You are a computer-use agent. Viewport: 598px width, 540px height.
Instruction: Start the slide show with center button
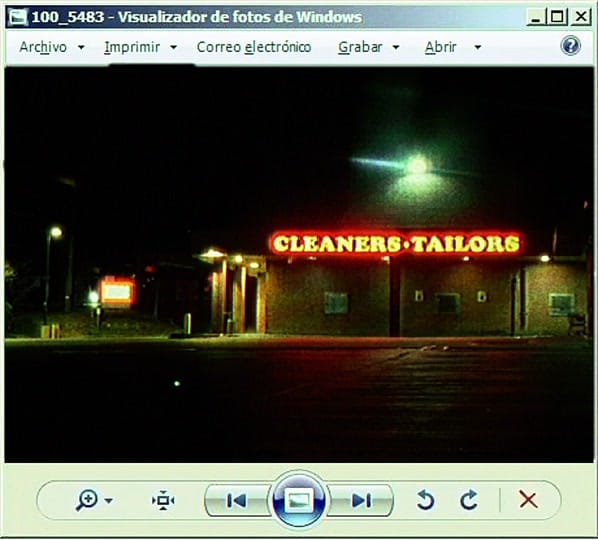pyautogui.click(x=299, y=500)
